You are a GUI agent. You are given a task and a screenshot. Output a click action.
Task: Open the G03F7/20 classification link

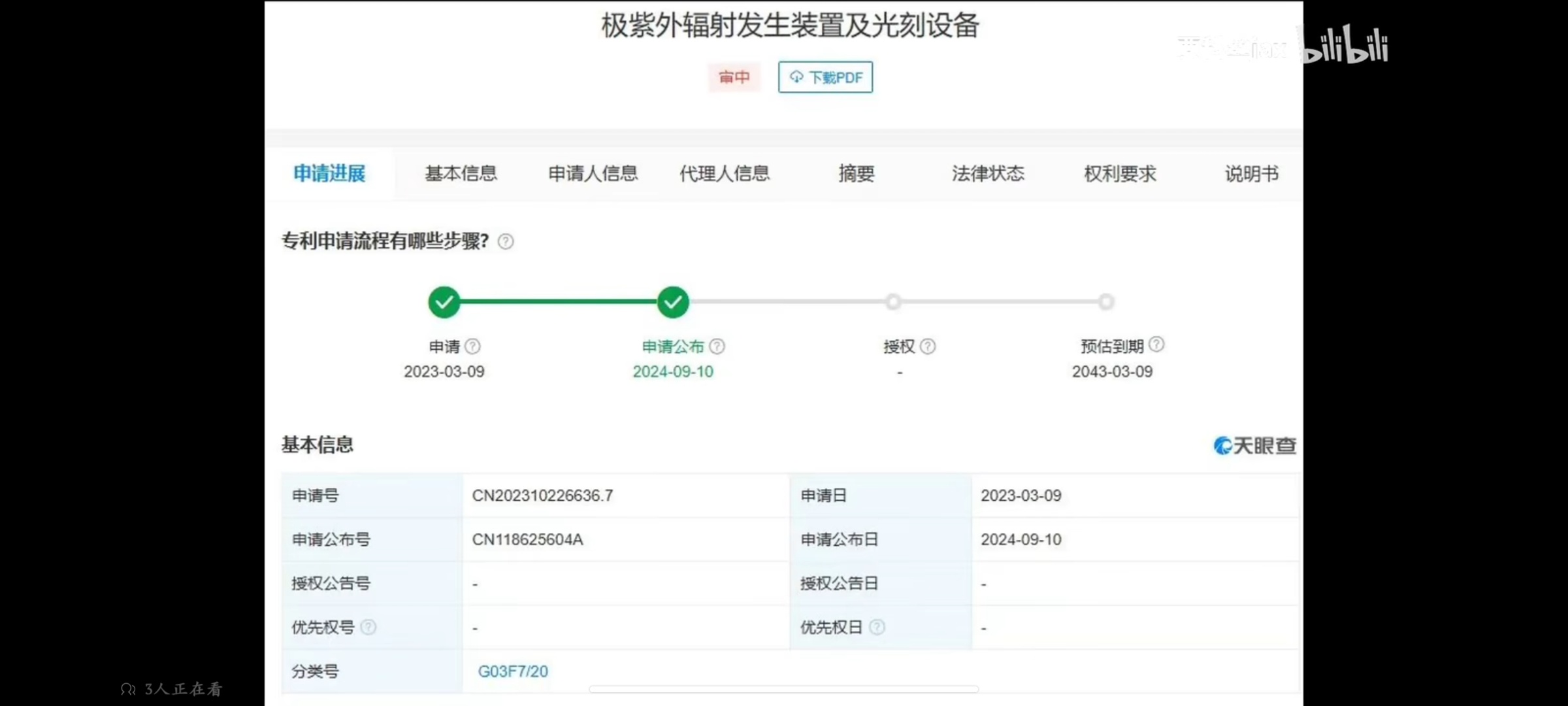[513, 671]
